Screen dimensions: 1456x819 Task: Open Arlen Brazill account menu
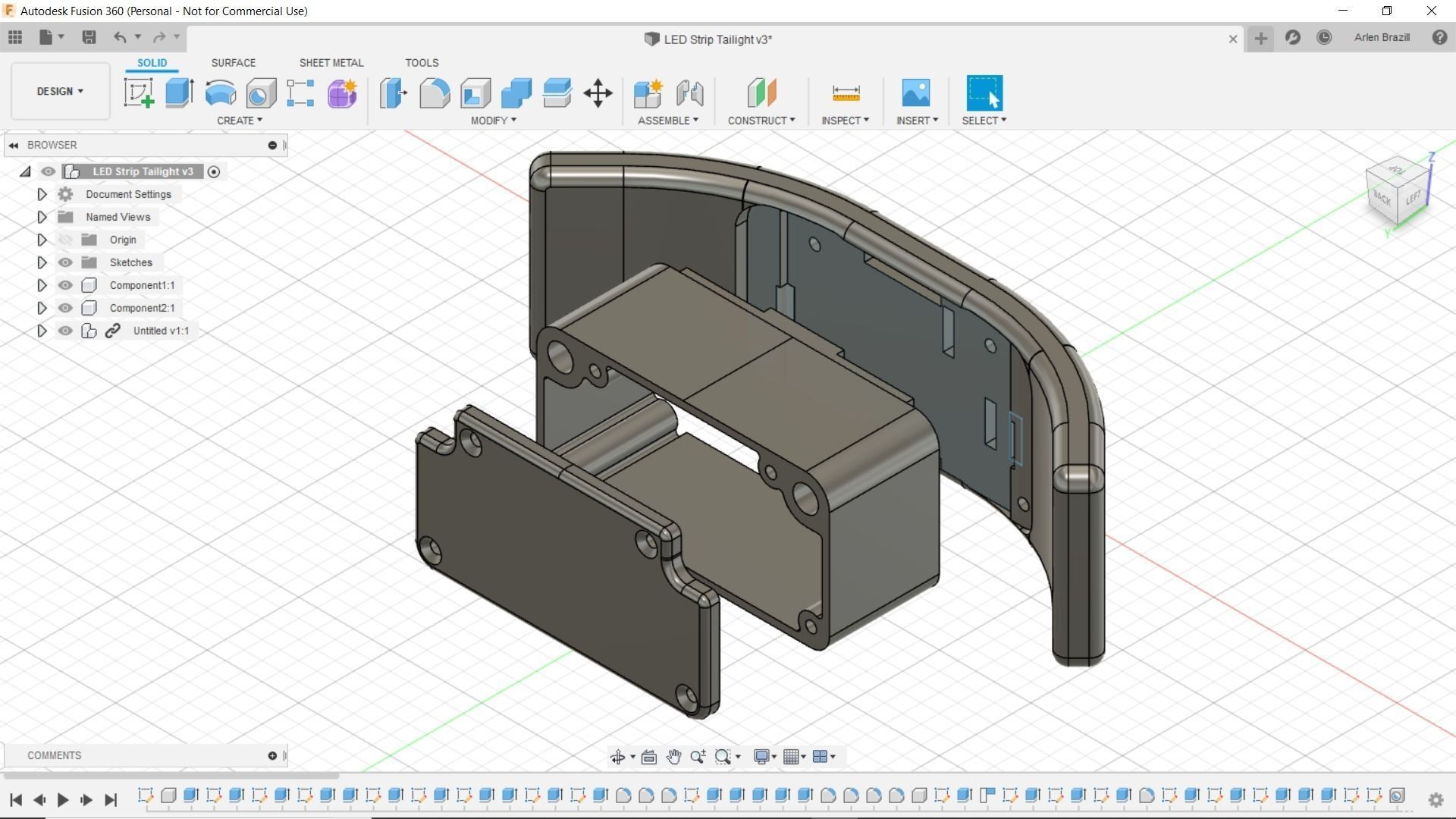pyautogui.click(x=1382, y=37)
